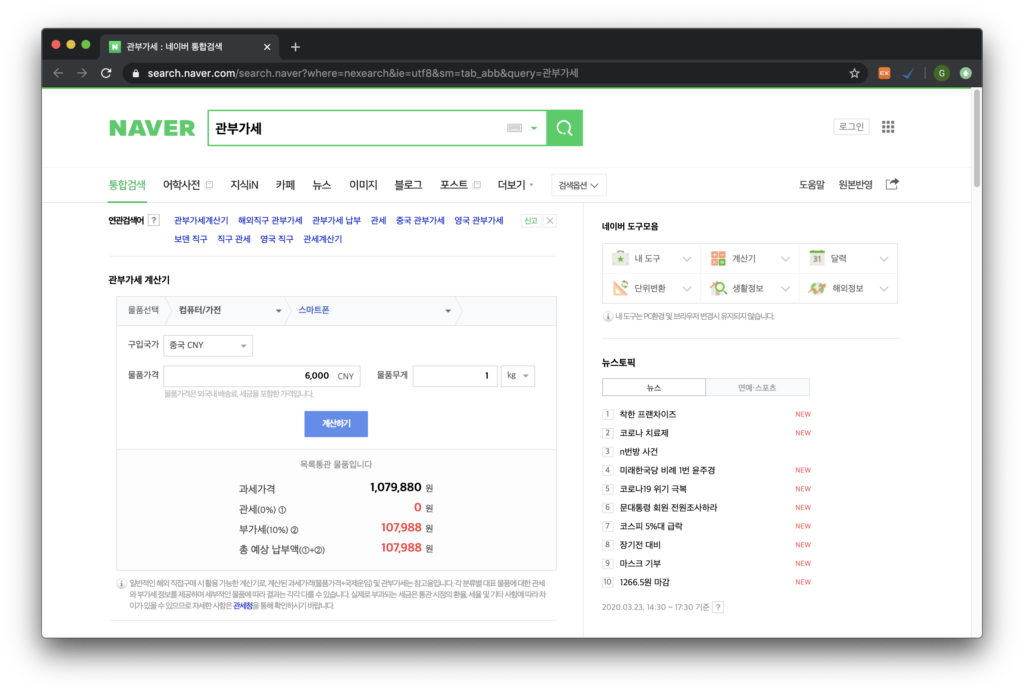Viewport: 1024px width, 693px height.
Task: Click 신고 report button for related searches
Action: coord(531,221)
